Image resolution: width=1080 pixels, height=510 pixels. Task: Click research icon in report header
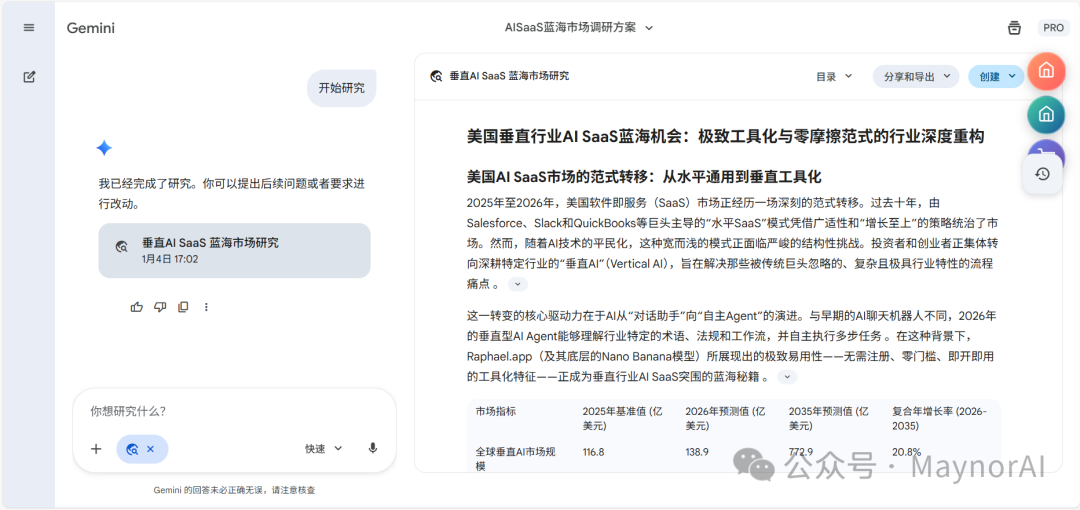pyautogui.click(x=436, y=76)
